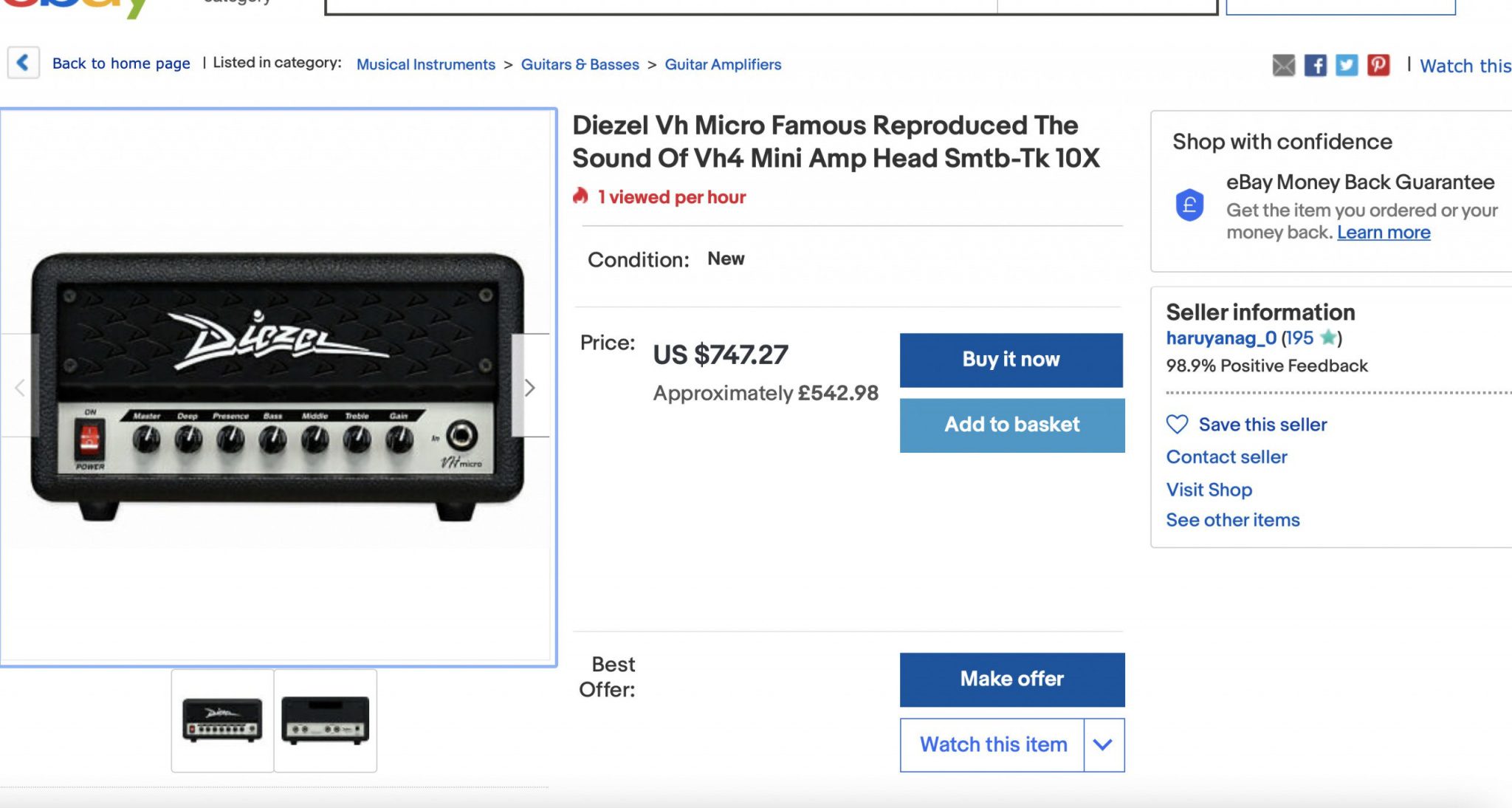Click the blue back arrow
The width and height of the screenshot is (1512, 808).
click(x=24, y=63)
